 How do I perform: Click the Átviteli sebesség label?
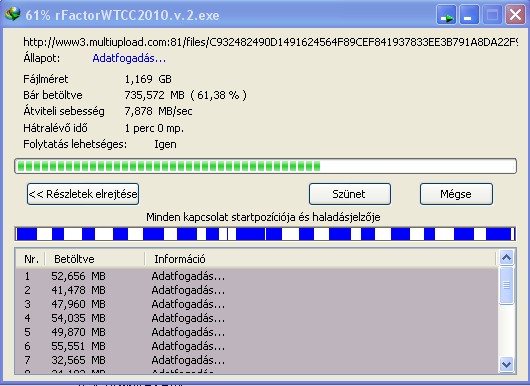(x=64, y=111)
